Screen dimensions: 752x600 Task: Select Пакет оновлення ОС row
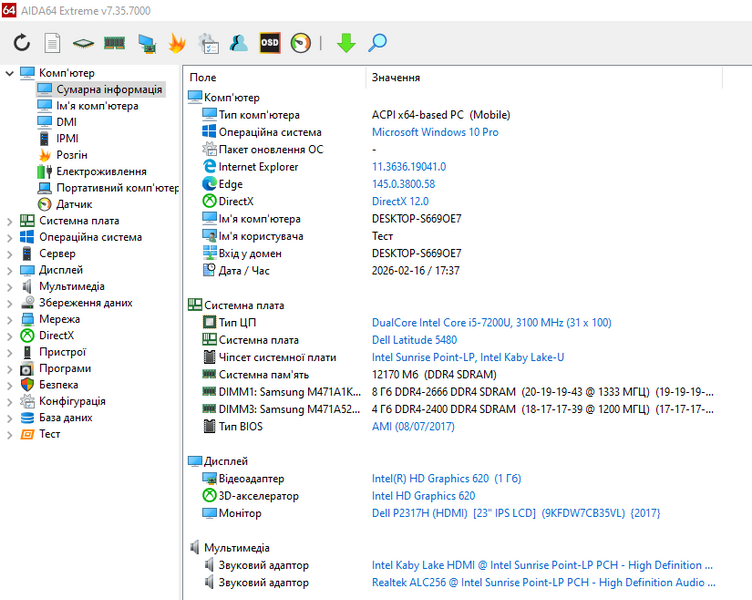coord(289,149)
